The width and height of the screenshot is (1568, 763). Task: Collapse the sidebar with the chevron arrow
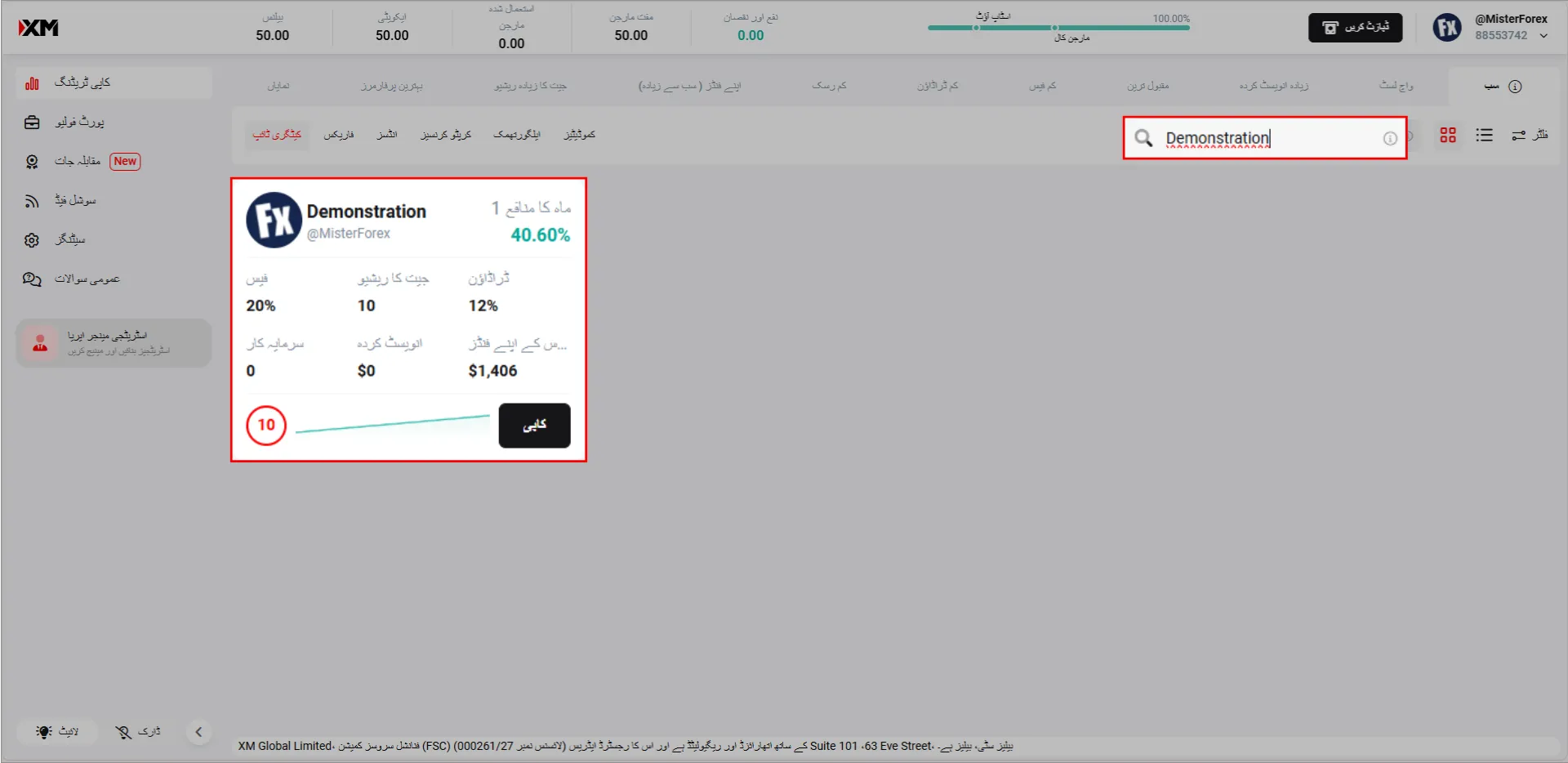pos(198,732)
